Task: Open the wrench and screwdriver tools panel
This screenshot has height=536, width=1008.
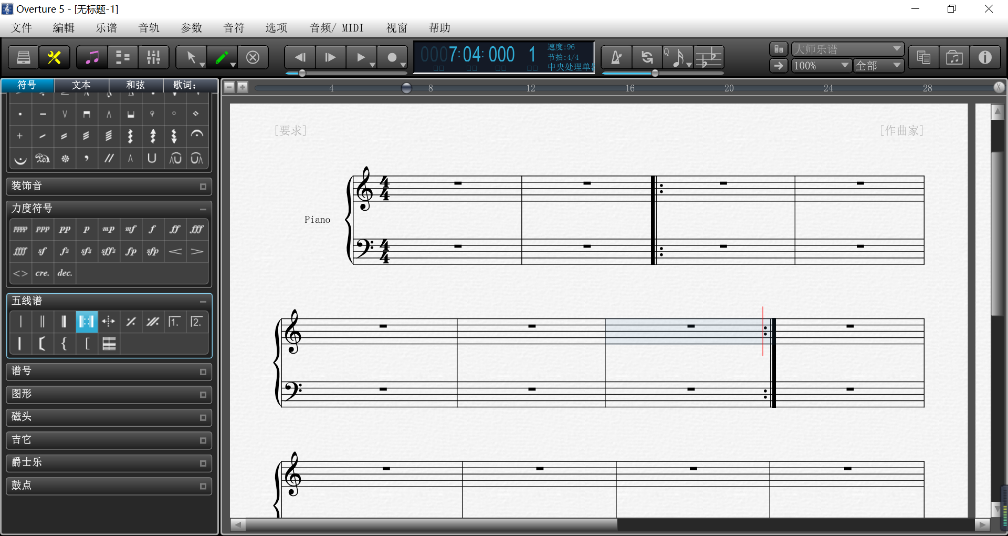Action: point(54,57)
